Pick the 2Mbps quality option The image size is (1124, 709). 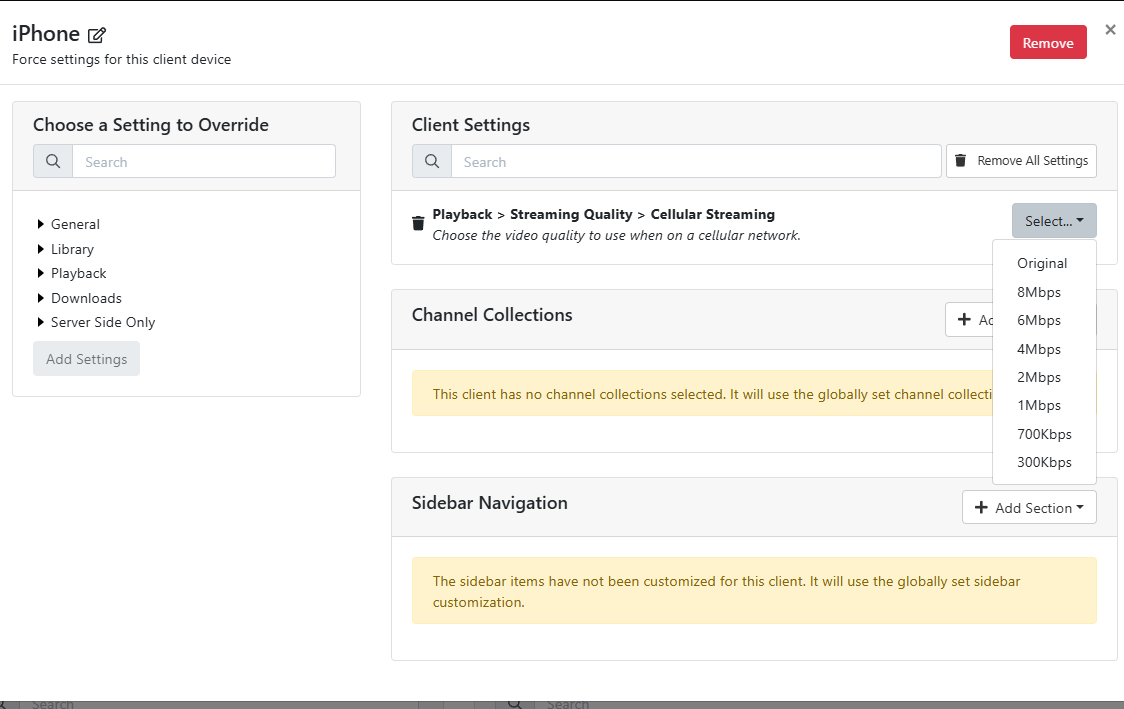pos(1039,377)
